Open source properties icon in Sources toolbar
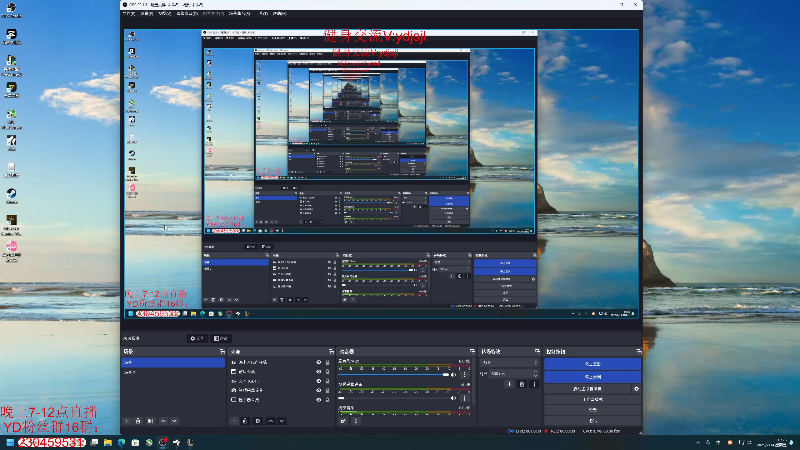Image resolution: width=800 pixels, height=450 pixels. pos(258,421)
